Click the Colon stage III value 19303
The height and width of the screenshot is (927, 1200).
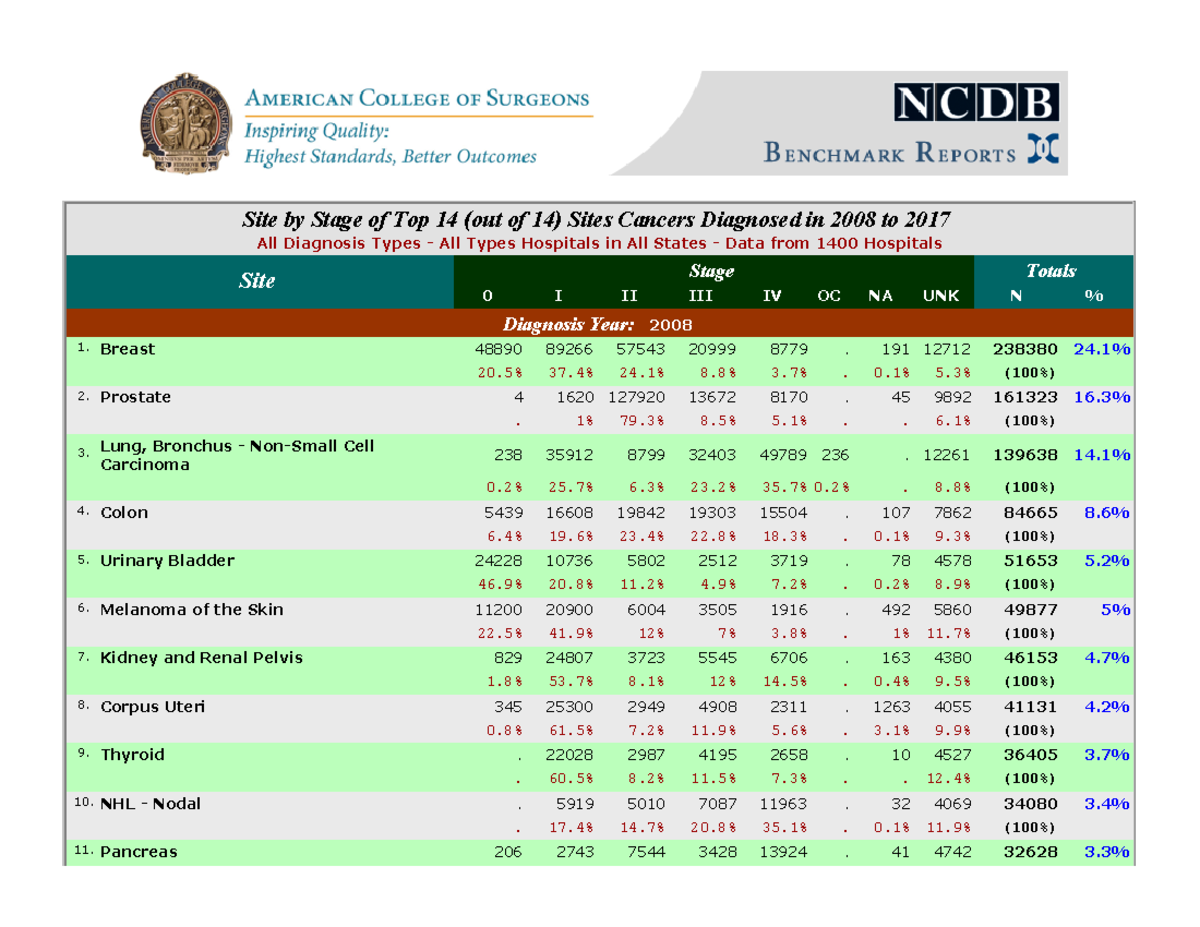coord(712,513)
